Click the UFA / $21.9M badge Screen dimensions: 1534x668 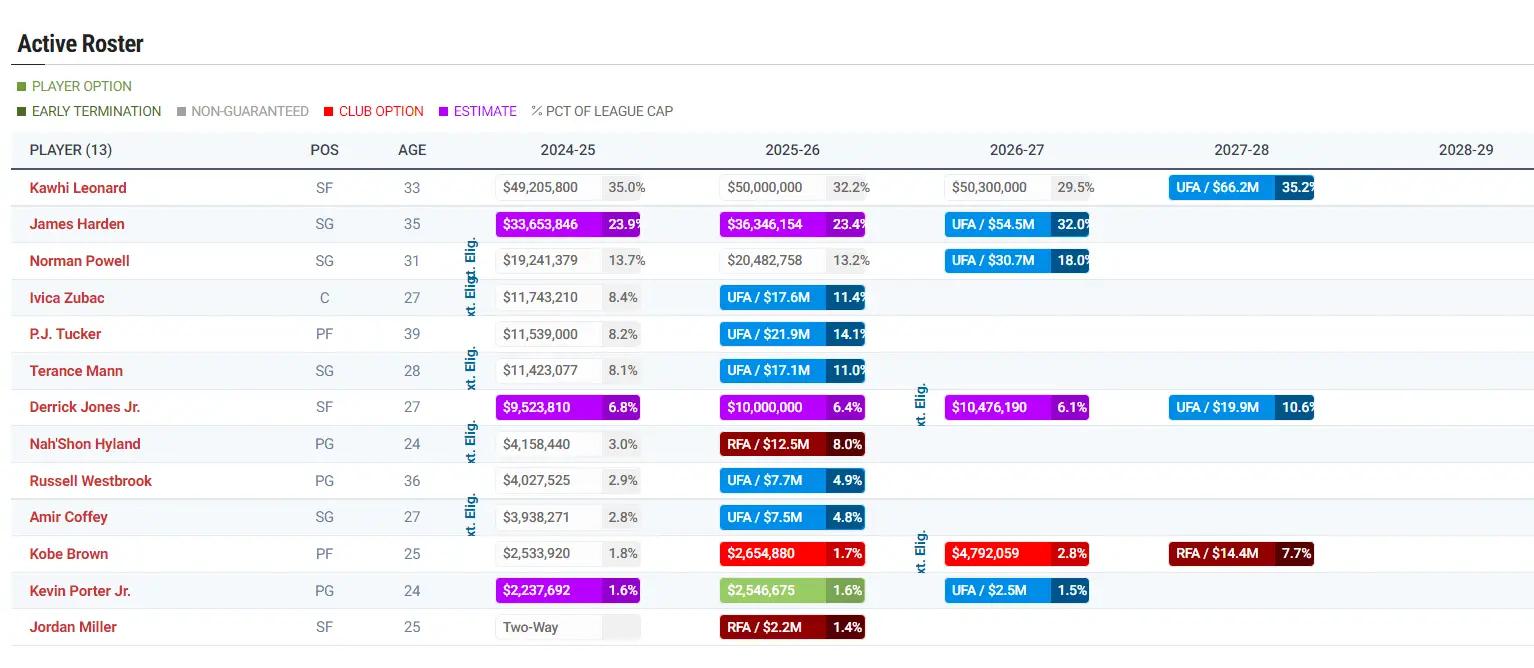pos(792,334)
